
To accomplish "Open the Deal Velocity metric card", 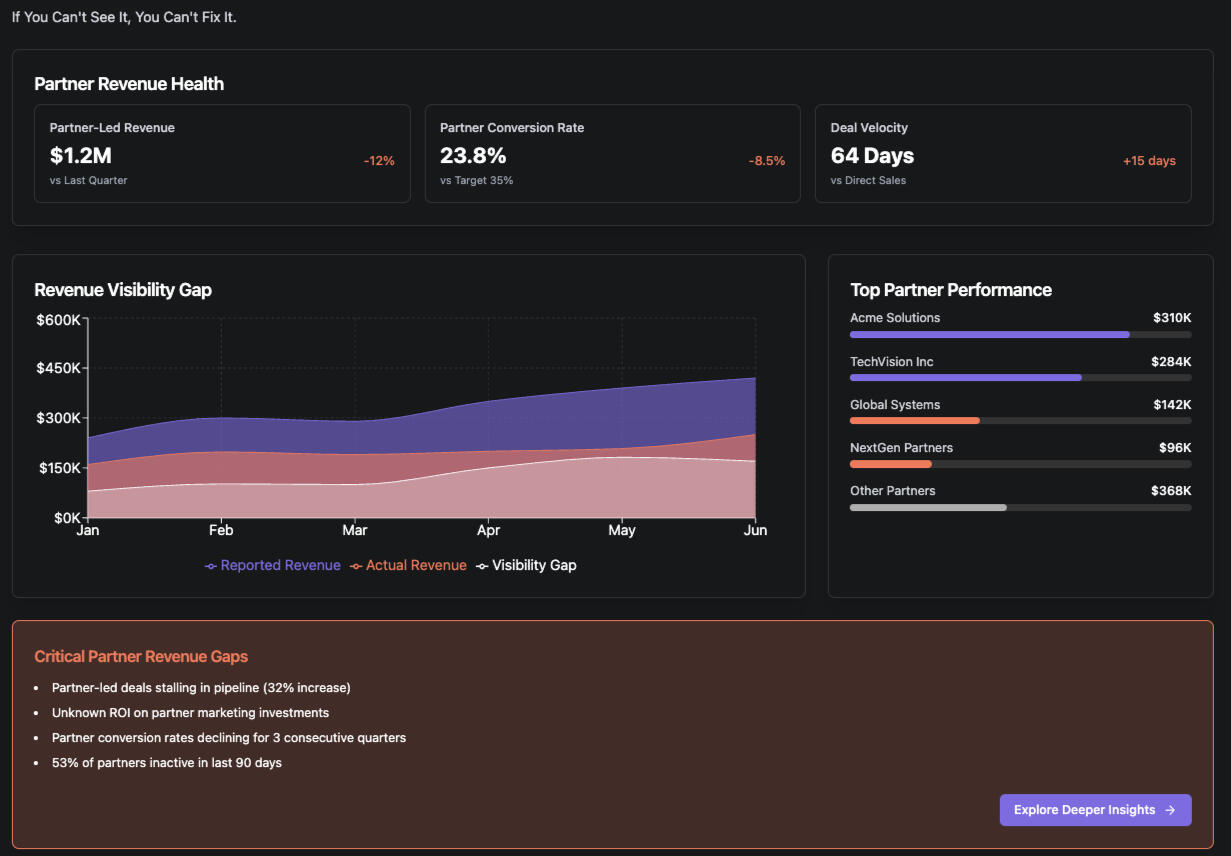I will 1002,154.
